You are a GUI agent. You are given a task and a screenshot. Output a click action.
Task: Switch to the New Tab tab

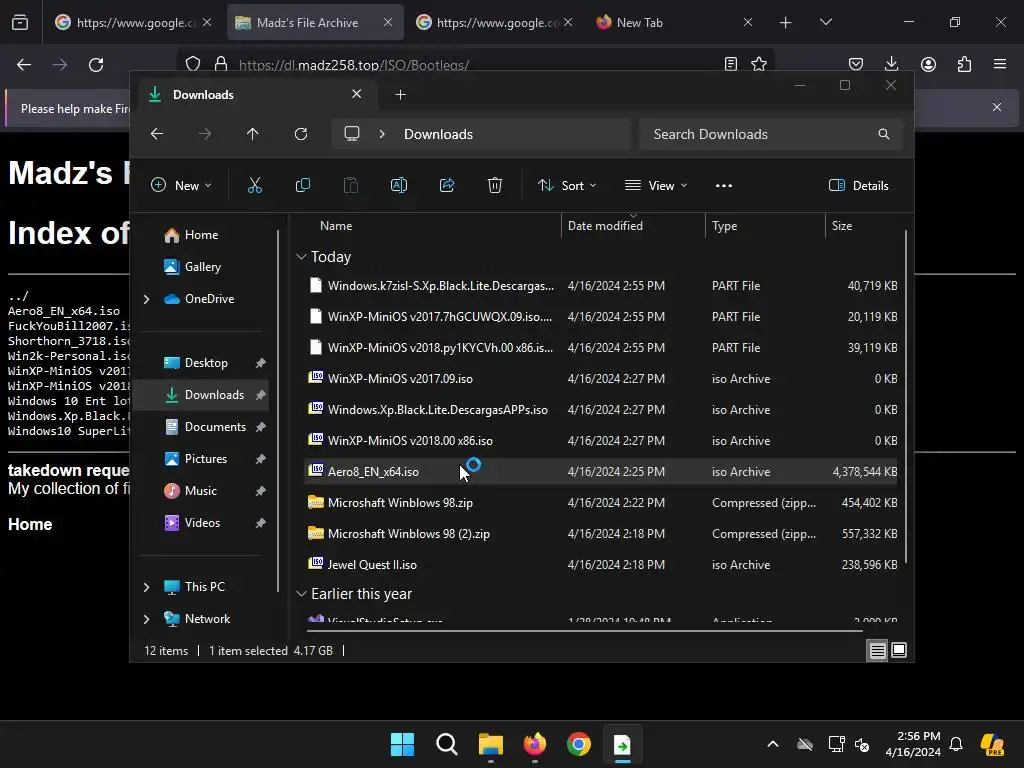(x=675, y=22)
